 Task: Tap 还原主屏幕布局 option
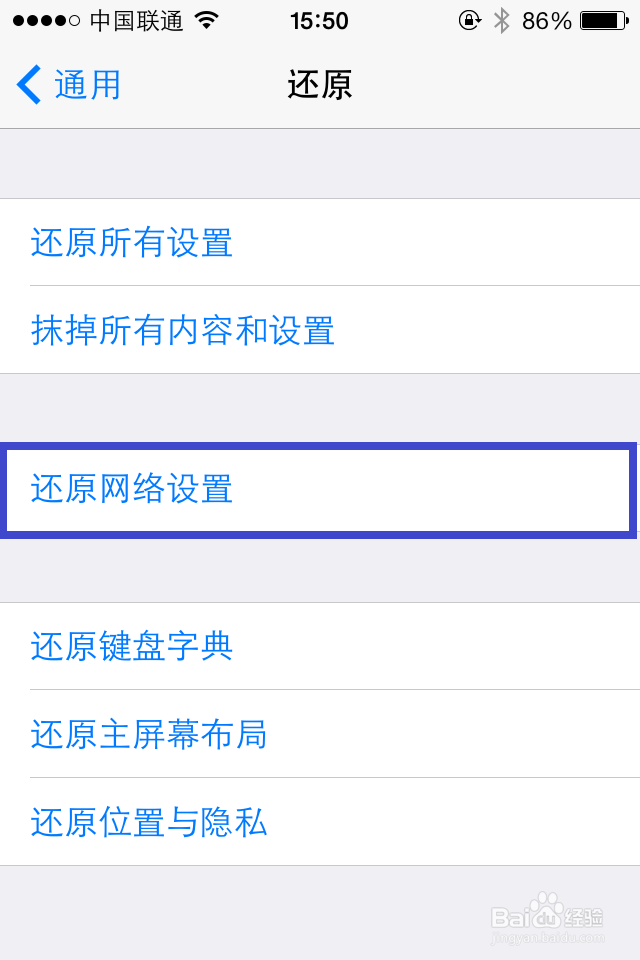(x=147, y=735)
